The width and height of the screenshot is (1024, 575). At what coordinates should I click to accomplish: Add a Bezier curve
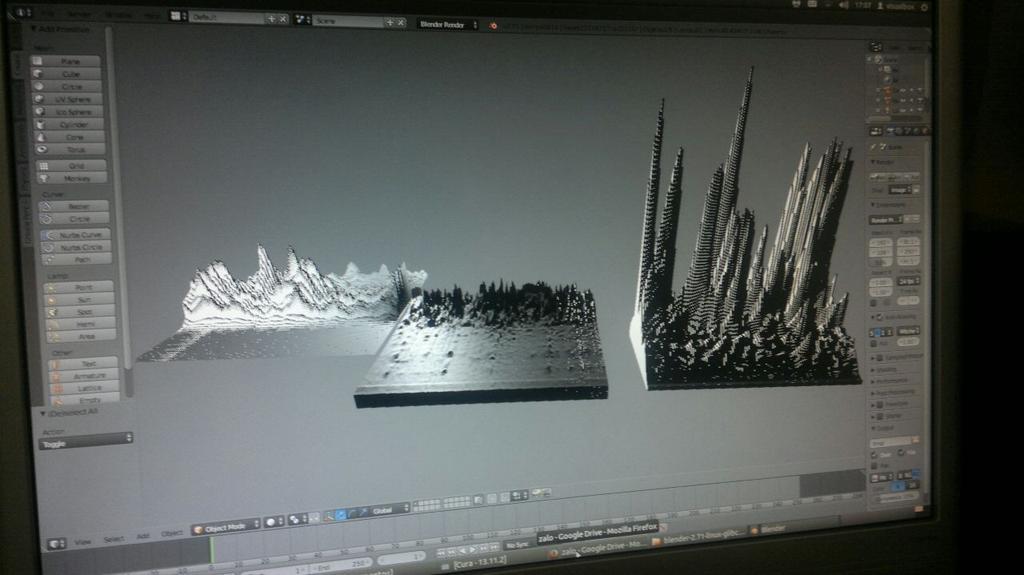pyautogui.click(x=74, y=206)
